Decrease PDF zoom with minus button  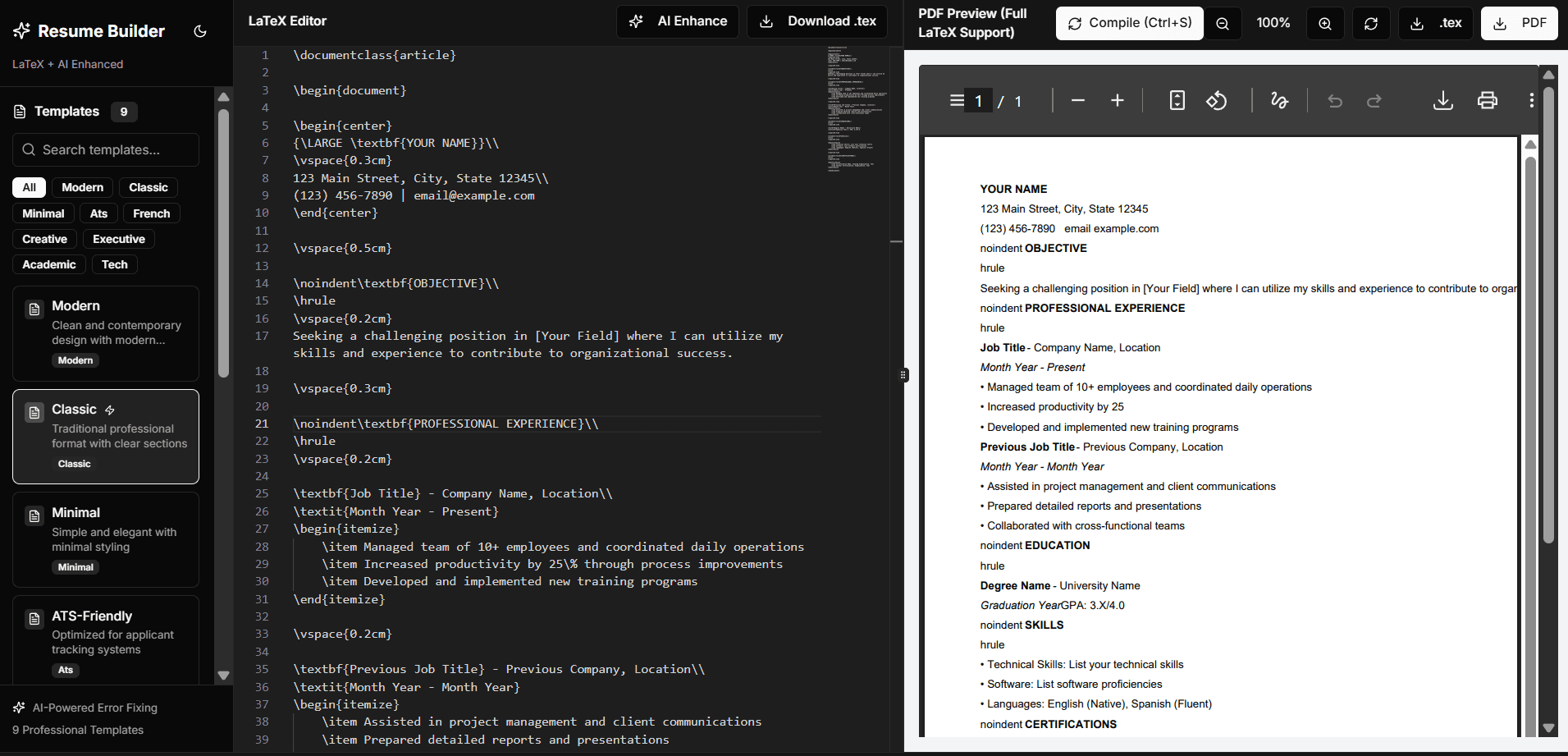click(x=1077, y=100)
